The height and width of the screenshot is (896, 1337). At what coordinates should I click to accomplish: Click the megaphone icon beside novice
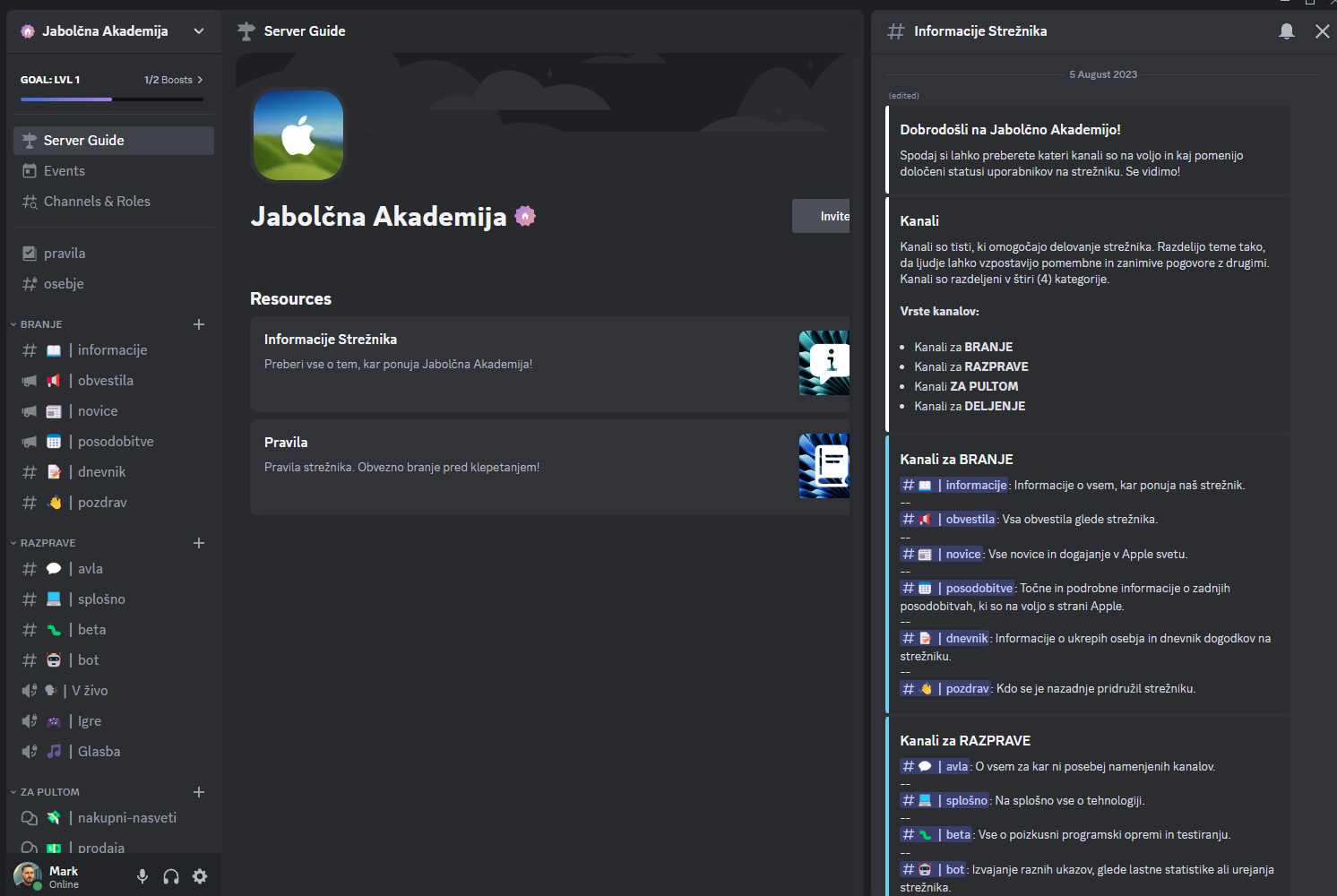pos(30,411)
